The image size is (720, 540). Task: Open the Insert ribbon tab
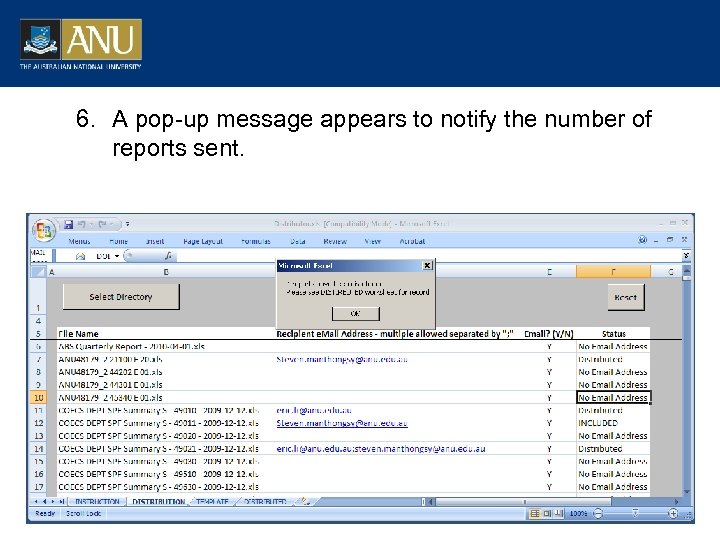coord(155,241)
